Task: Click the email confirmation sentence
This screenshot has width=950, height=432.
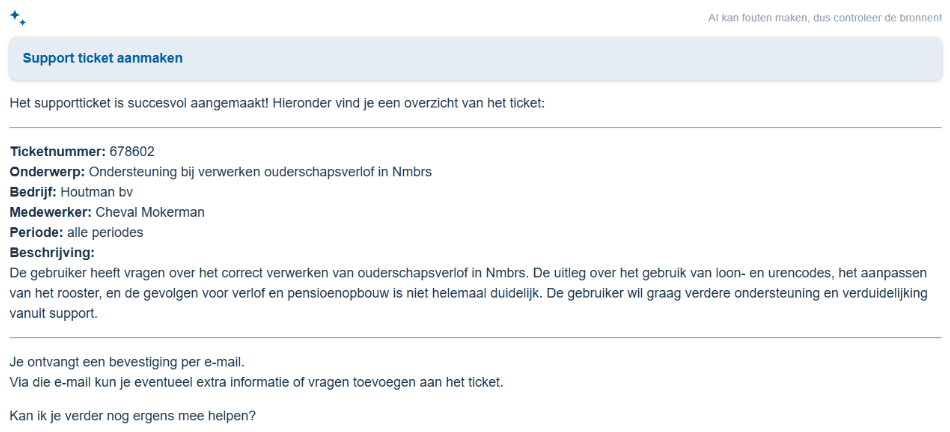Action: click(x=127, y=363)
